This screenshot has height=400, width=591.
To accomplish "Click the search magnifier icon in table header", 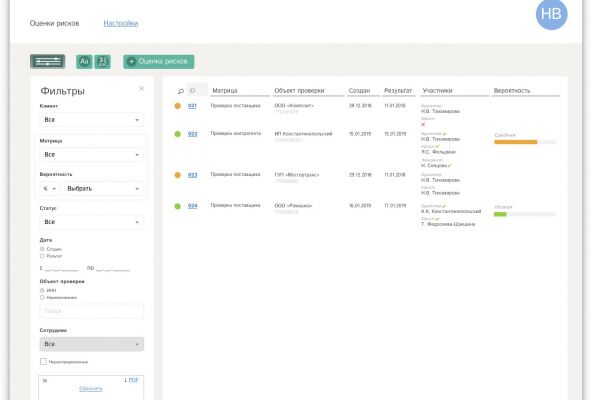I will (x=181, y=91).
